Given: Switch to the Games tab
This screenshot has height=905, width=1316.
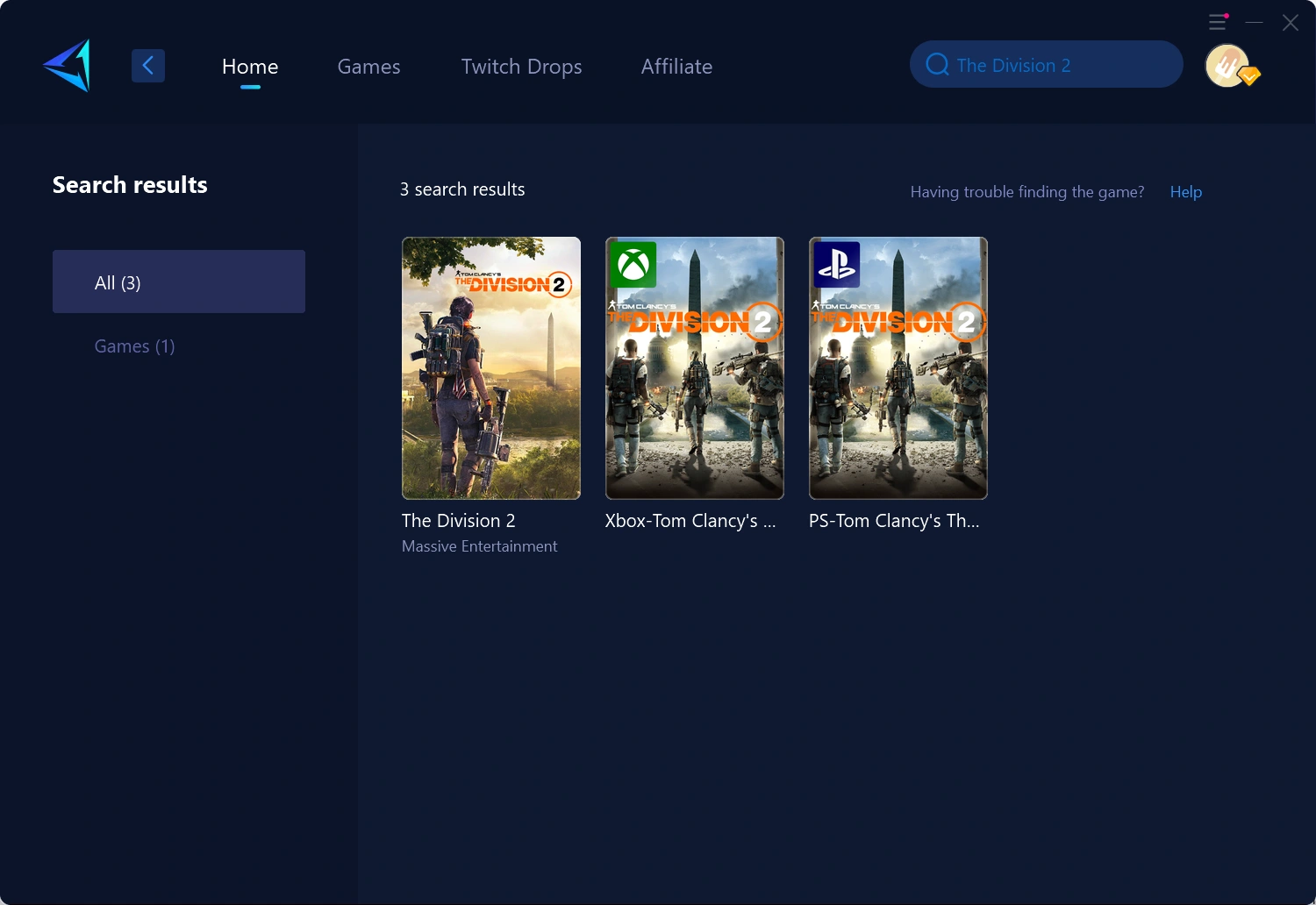Looking at the screenshot, I should [368, 66].
